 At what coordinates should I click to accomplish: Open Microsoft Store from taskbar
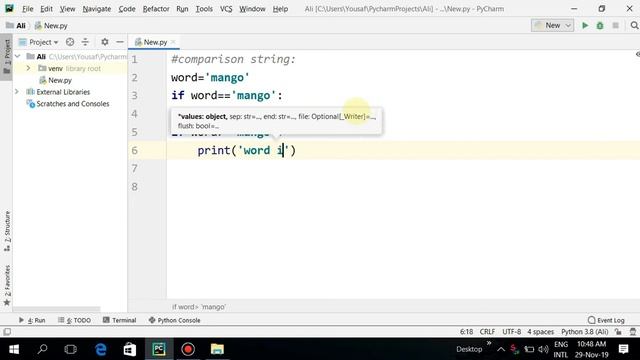pos(130,349)
